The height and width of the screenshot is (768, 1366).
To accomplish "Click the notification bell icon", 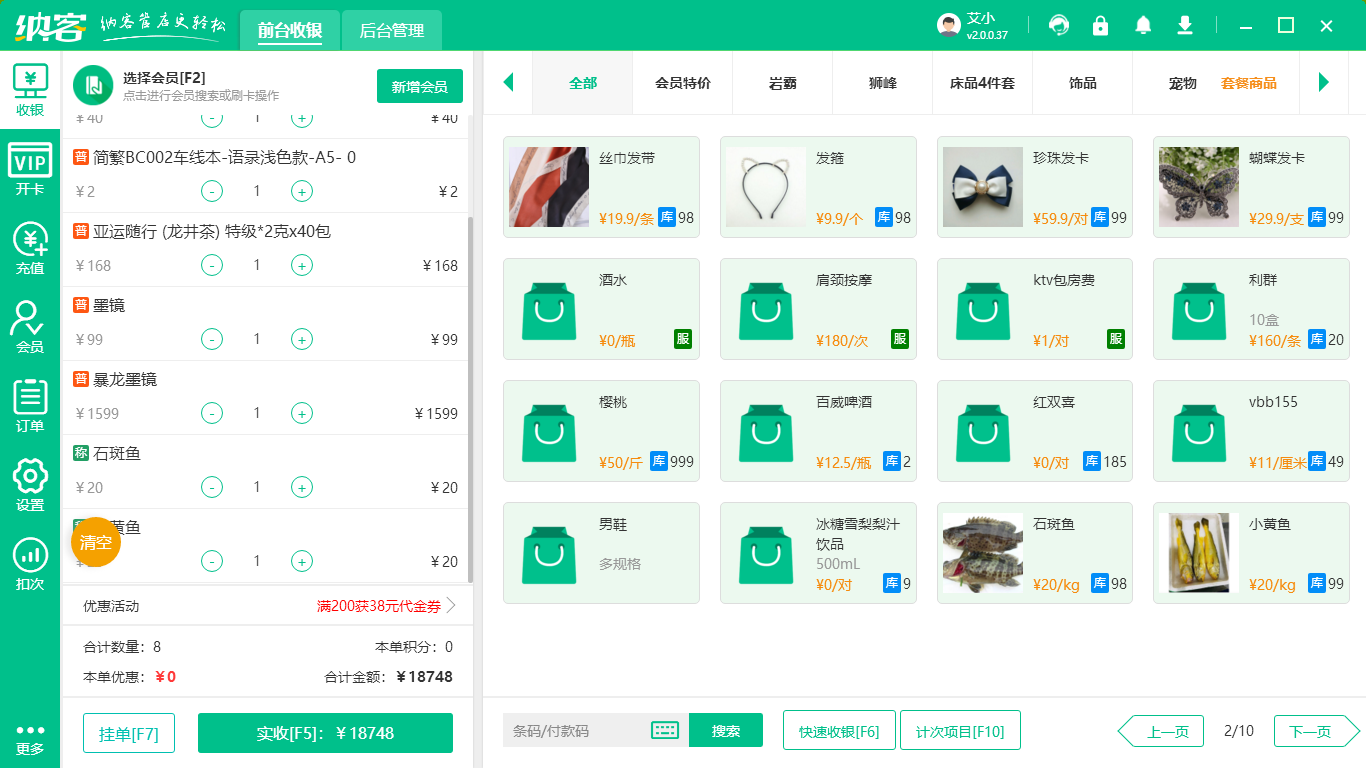I will pos(1142,26).
